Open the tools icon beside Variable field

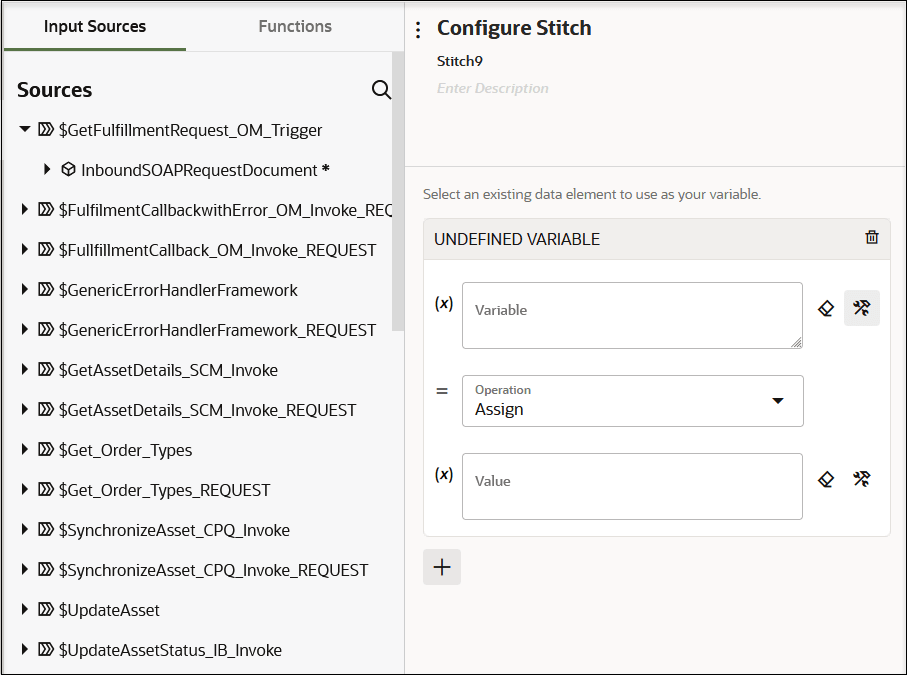pos(861,309)
